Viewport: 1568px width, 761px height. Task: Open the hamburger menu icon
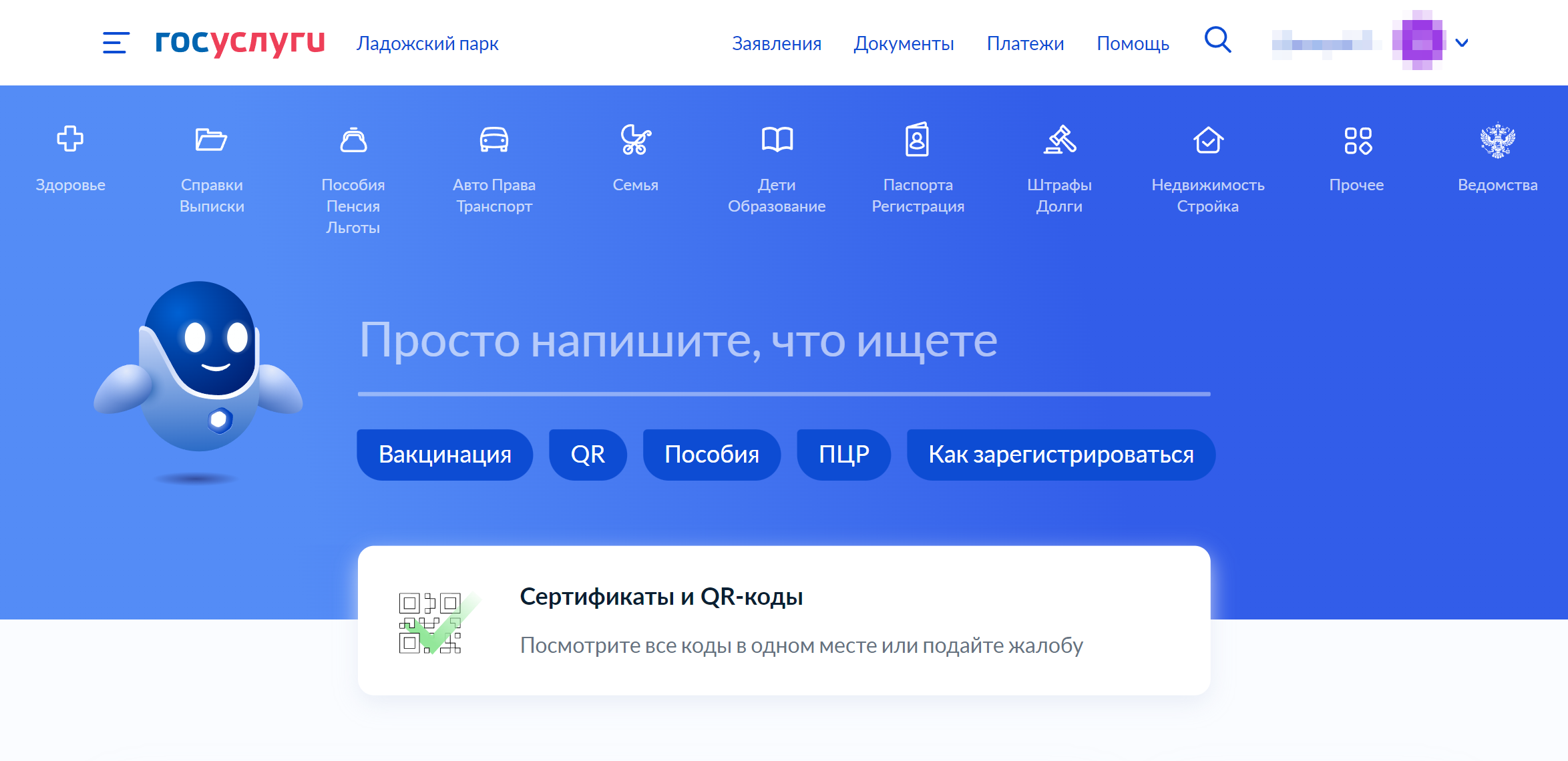pos(116,43)
